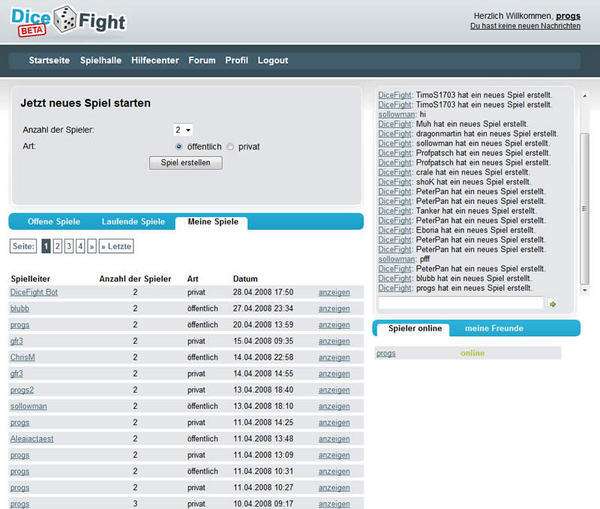Open the Profil menu item
Screen dimensions: 600x509
pyautogui.click(x=236, y=60)
